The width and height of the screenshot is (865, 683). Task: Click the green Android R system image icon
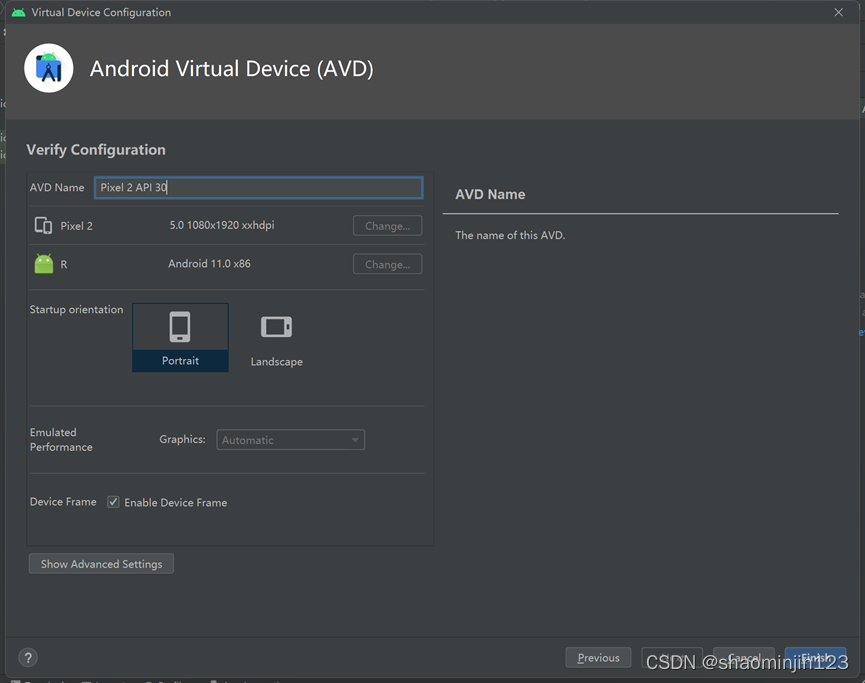44,264
